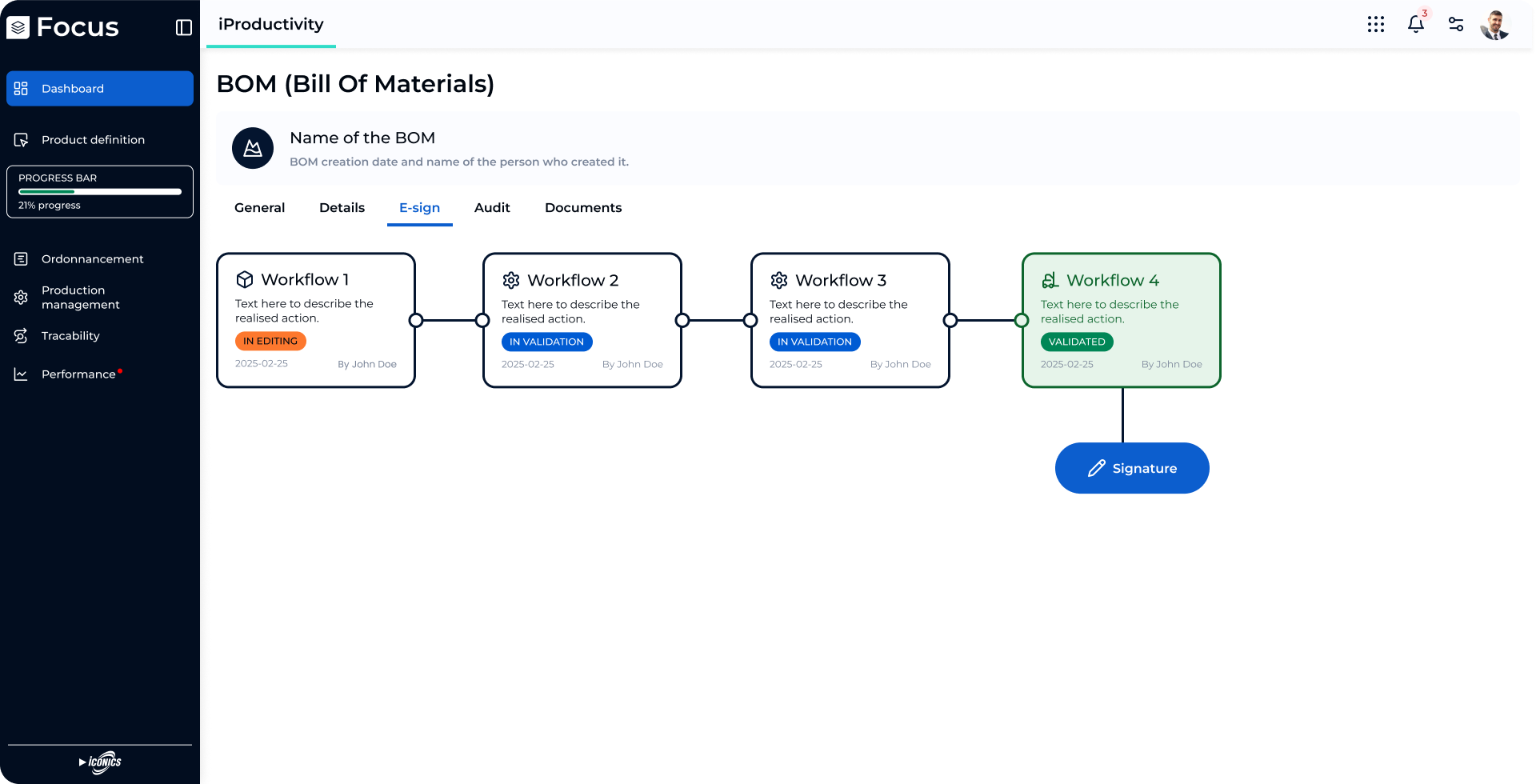Screen dimensions: 1536x784
Task: Click the IN EDITING status badge
Action: [270, 341]
